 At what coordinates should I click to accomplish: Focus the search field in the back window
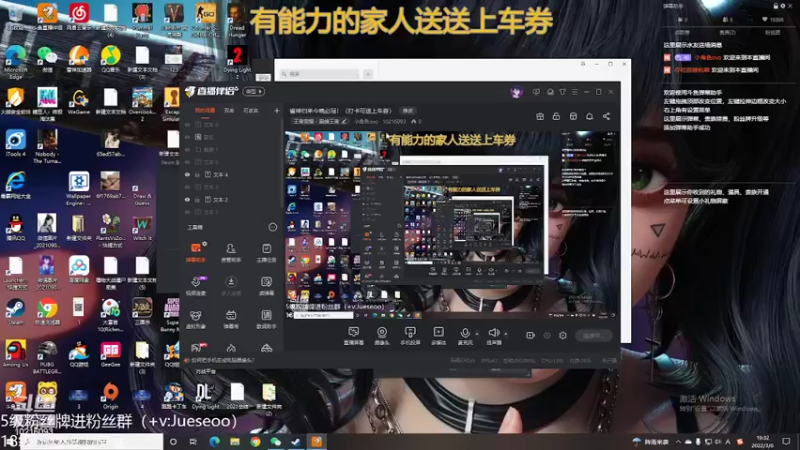(319, 74)
